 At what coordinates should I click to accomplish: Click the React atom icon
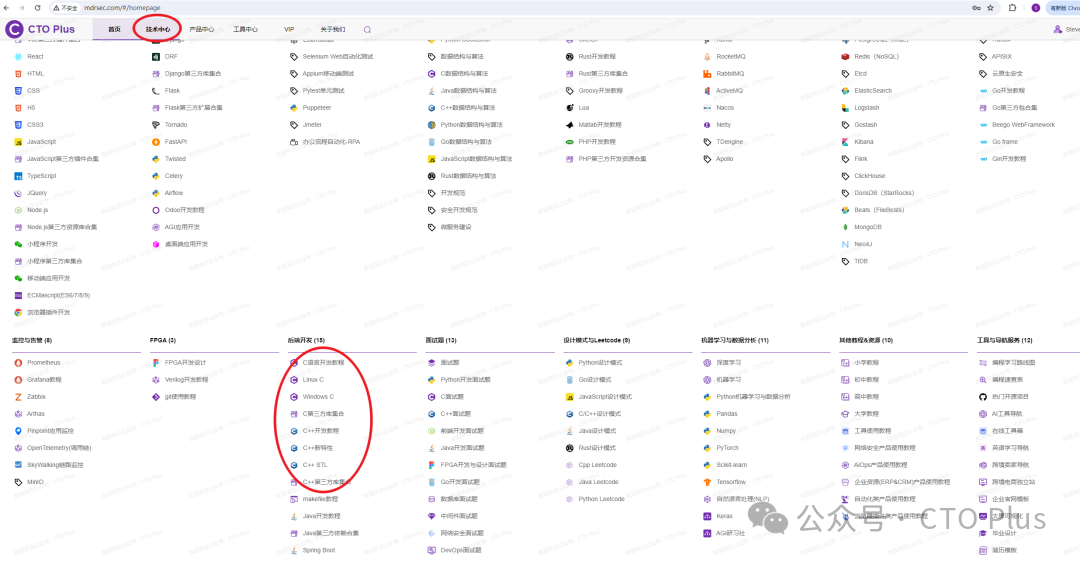[x=18, y=57]
